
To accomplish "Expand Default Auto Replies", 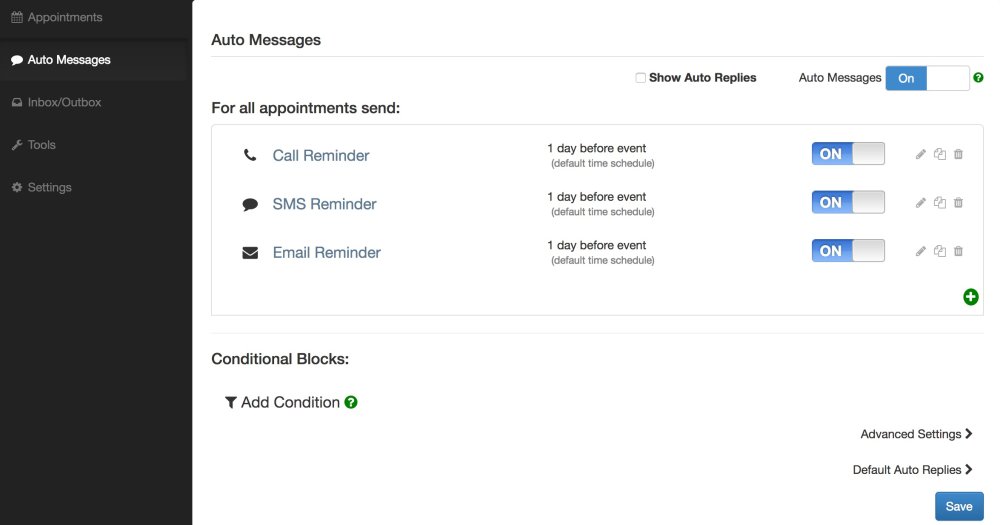I will pos(912,470).
